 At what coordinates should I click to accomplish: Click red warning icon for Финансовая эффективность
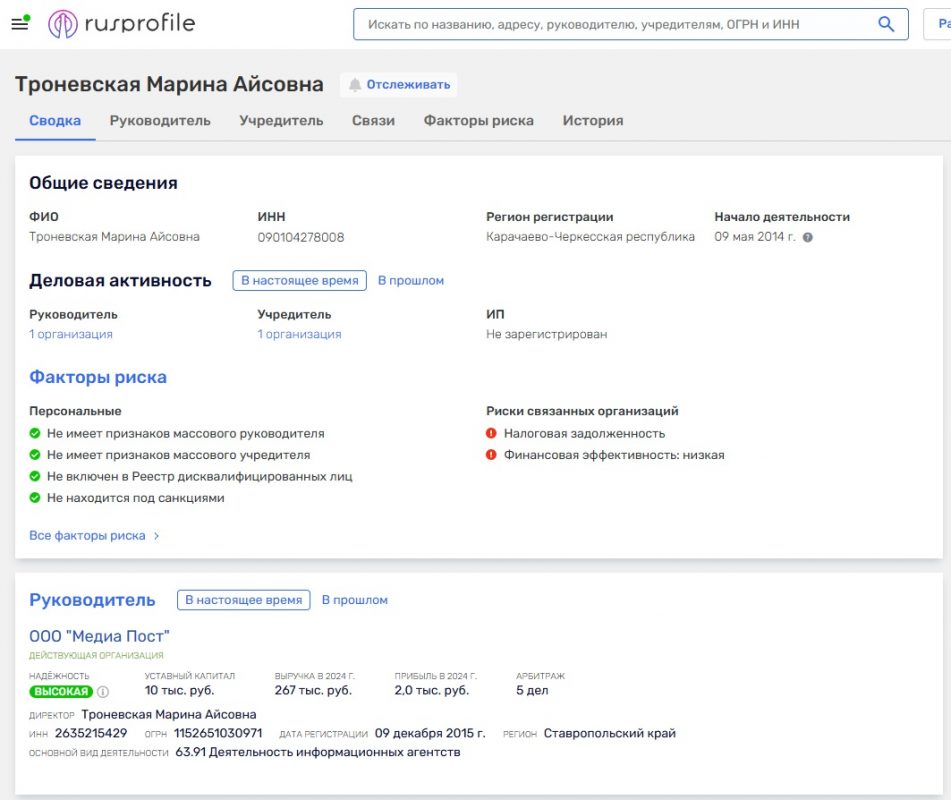491,455
